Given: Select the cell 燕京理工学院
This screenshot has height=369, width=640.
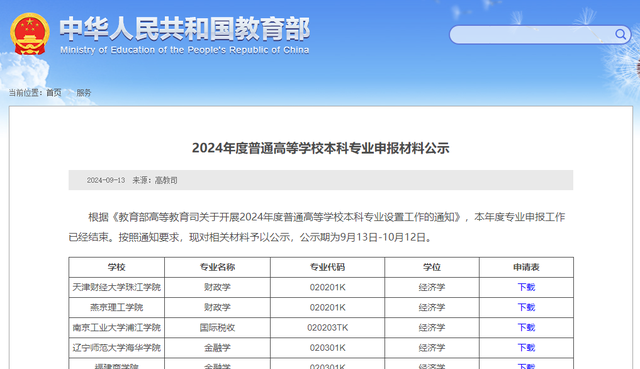Looking at the screenshot, I should tap(116, 307).
